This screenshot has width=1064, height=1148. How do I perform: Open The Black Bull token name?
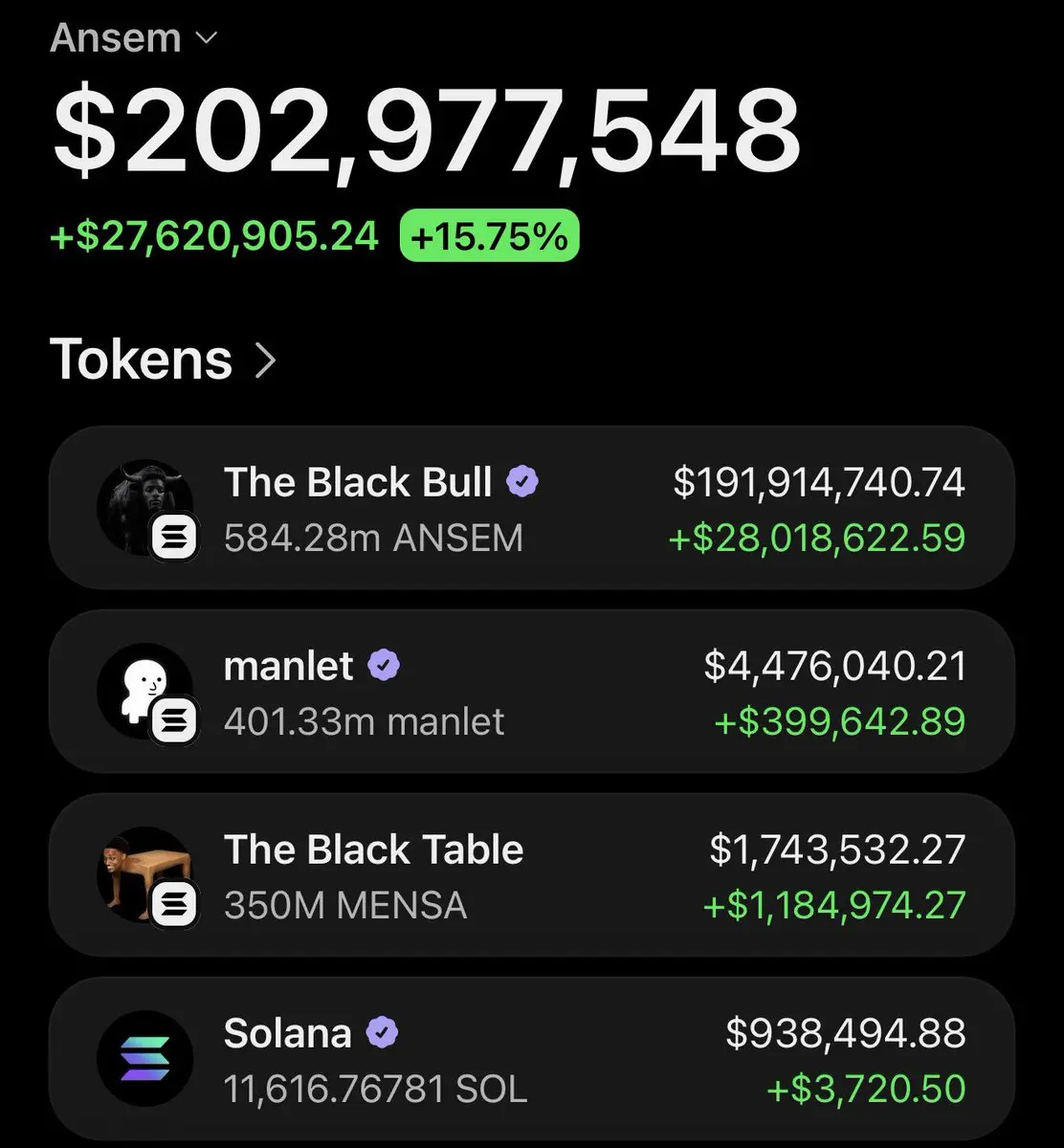tap(358, 482)
